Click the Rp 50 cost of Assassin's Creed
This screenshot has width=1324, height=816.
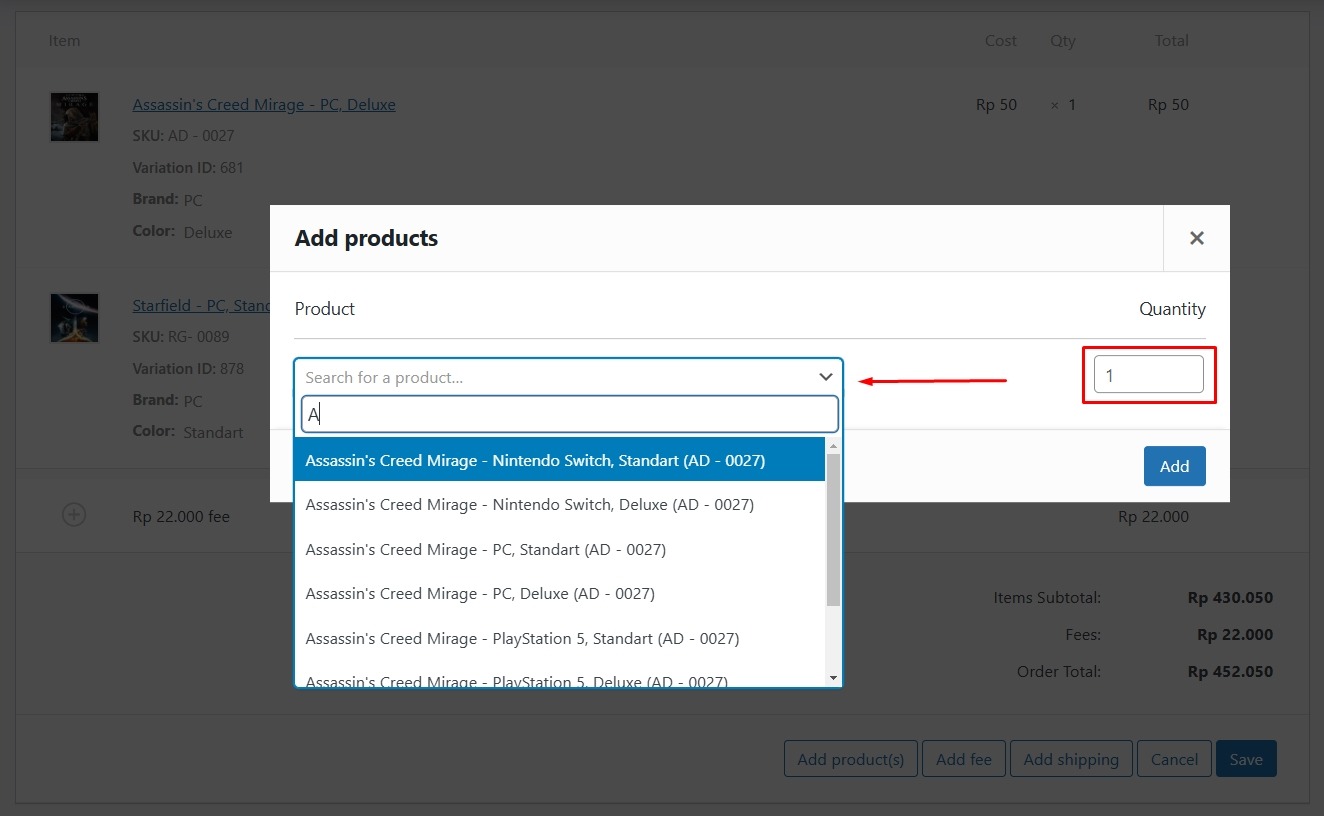coord(996,105)
